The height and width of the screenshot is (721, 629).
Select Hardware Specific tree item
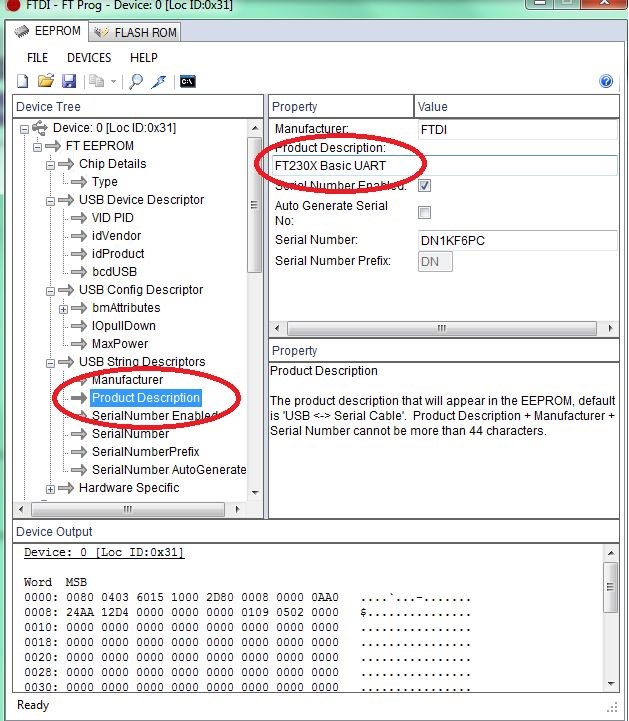point(129,487)
